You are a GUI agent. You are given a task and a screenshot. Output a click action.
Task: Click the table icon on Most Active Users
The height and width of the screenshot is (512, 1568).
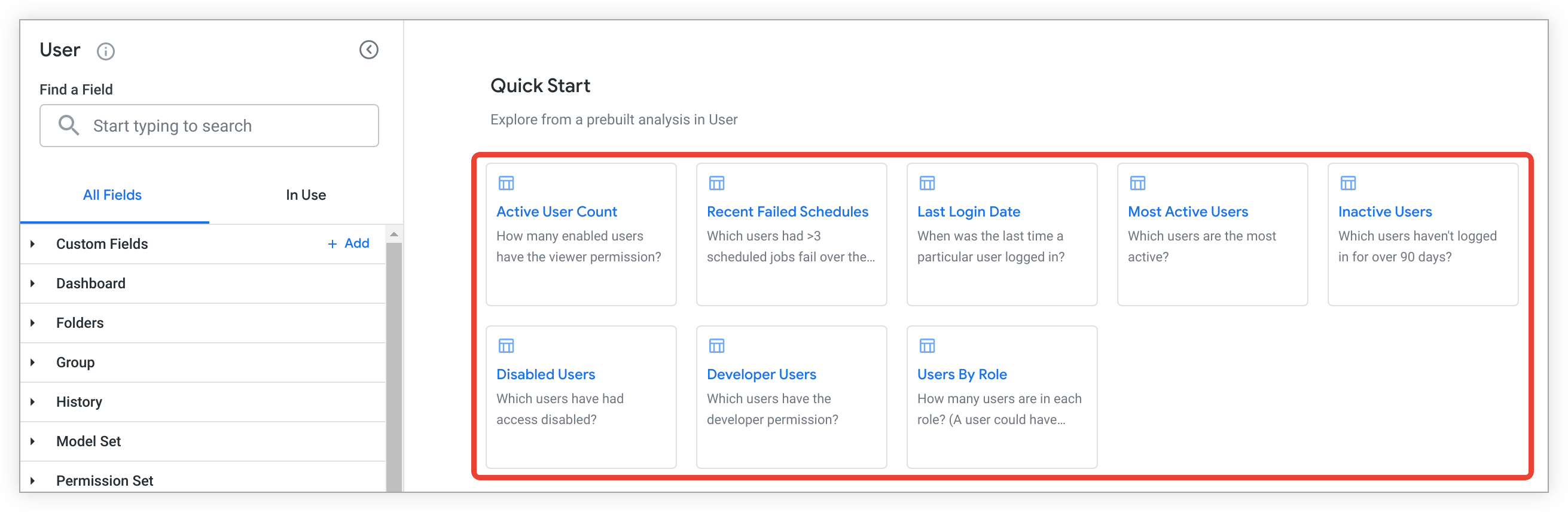(1137, 182)
